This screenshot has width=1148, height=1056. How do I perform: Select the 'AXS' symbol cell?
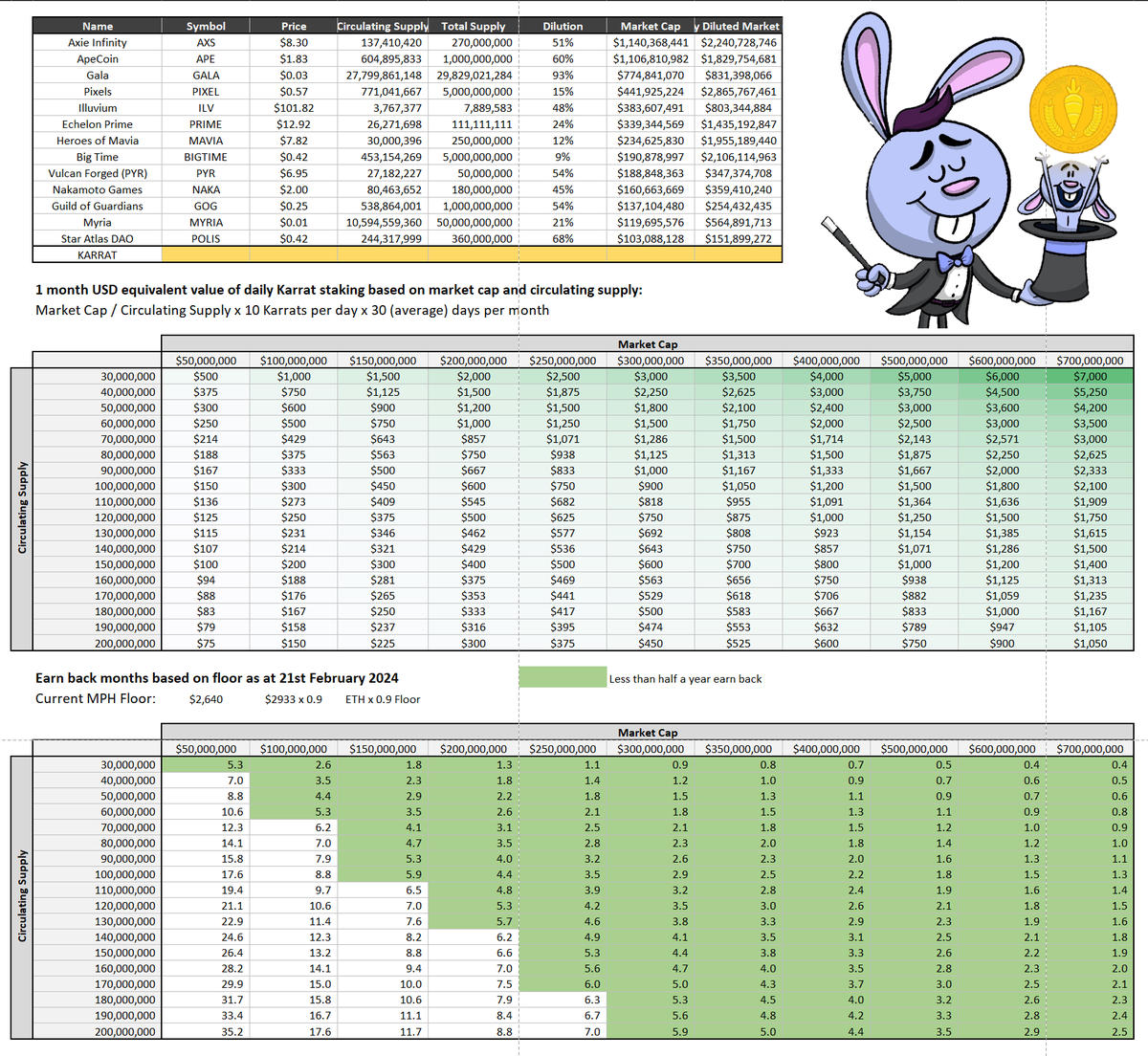(206, 42)
